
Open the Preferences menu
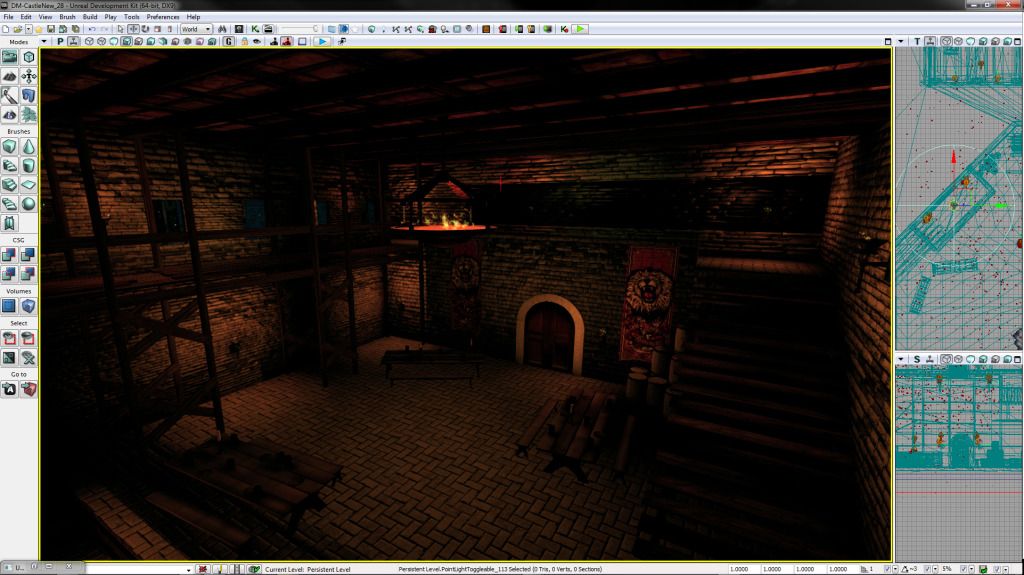pyautogui.click(x=163, y=17)
